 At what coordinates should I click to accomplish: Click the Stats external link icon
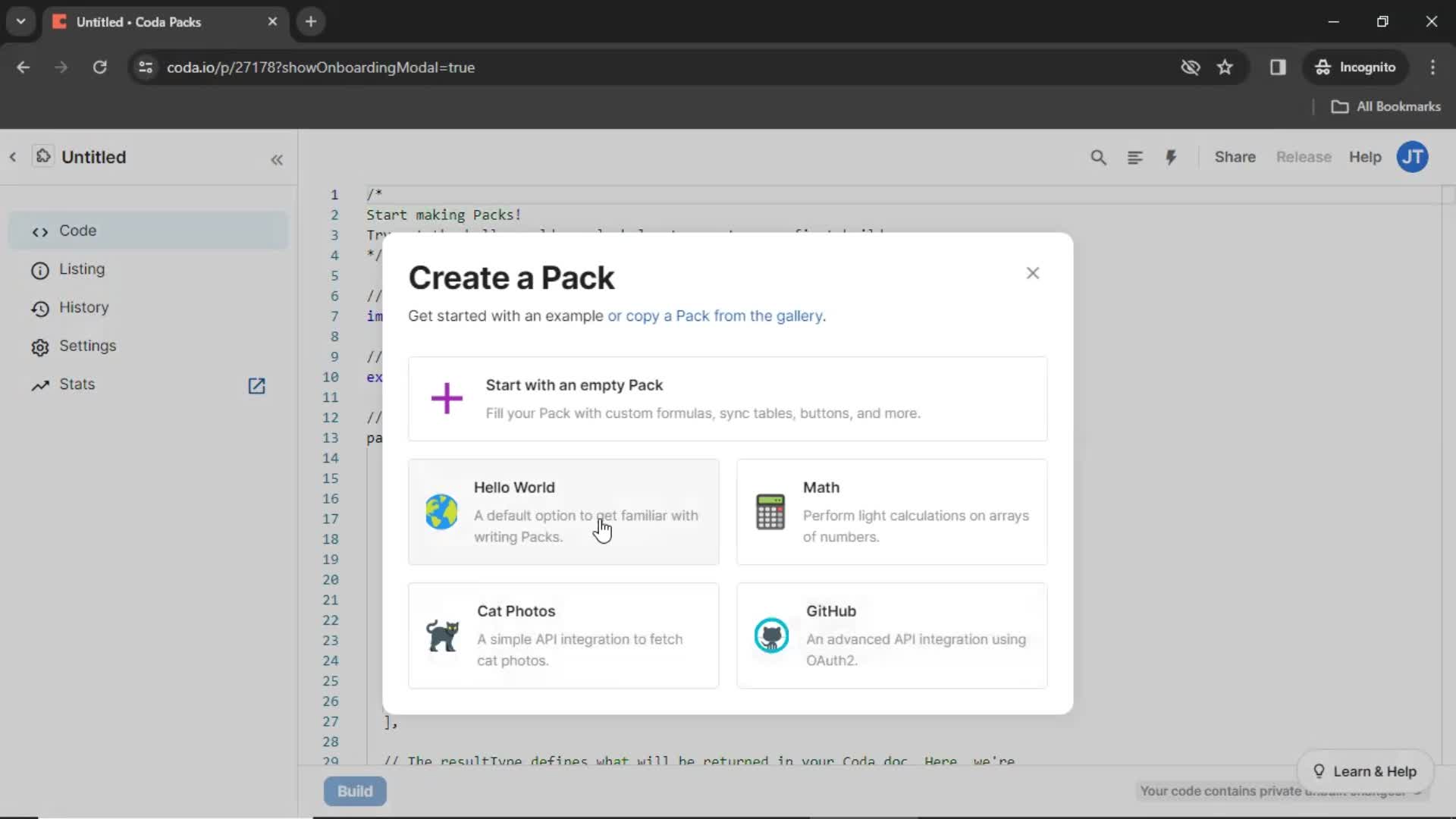coord(256,385)
